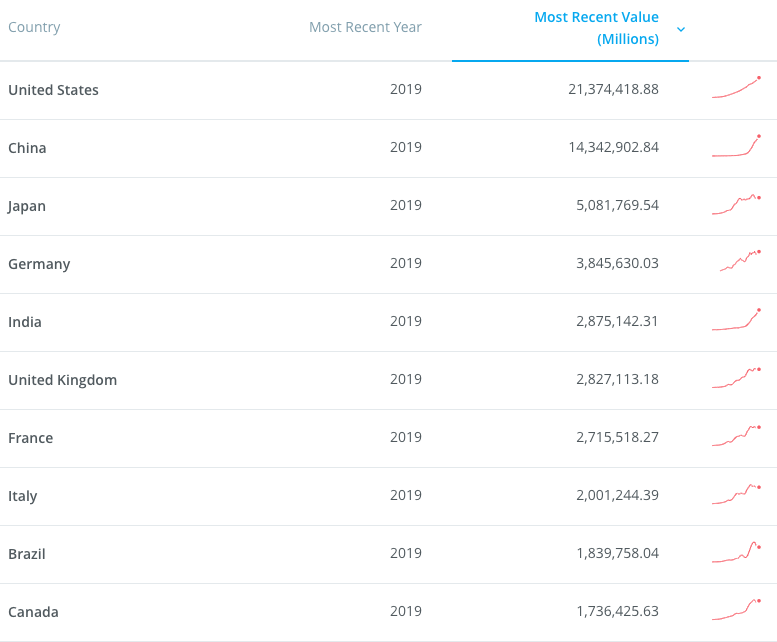
Task: Click the United States sparkline trend chart
Action: click(x=737, y=88)
